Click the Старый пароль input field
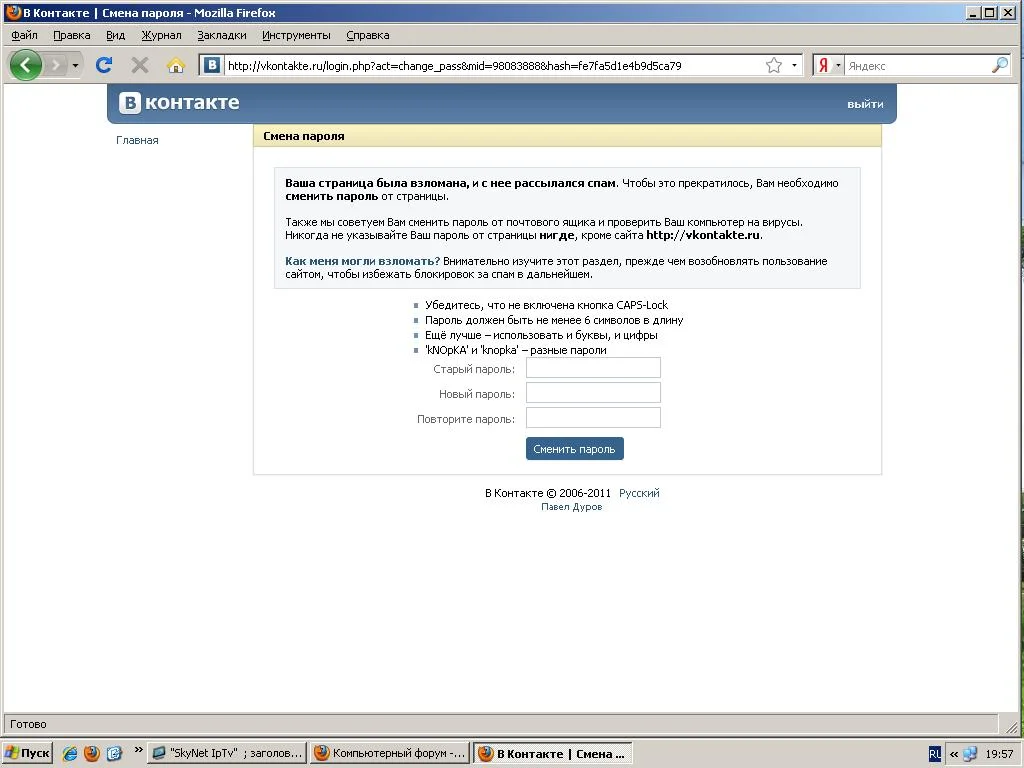This screenshot has height=768, width=1024. 593,368
